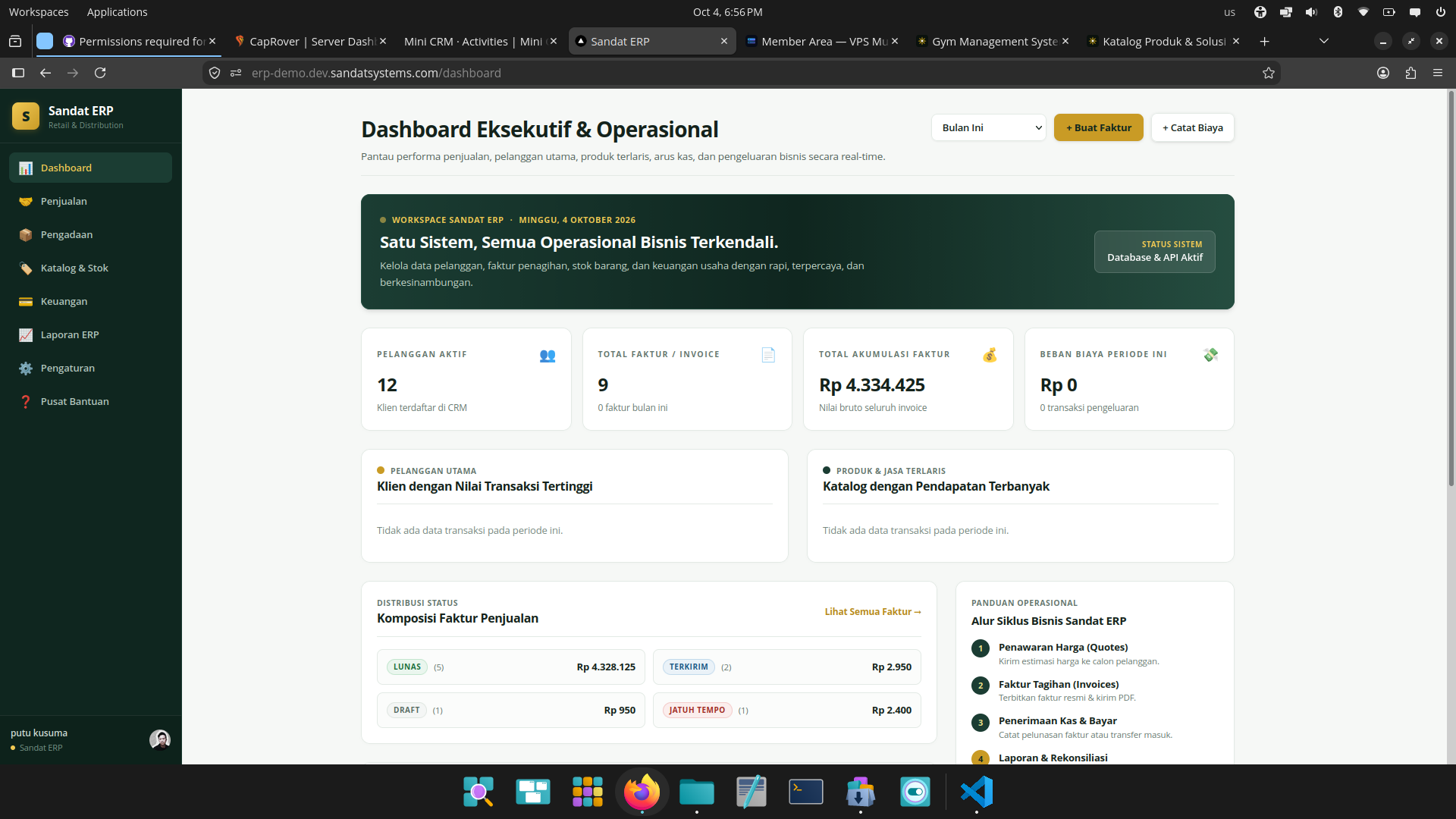The height and width of the screenshot is (819, 1456).
Task: Click the Buat Faktur button
Action: click(1098, 127)
